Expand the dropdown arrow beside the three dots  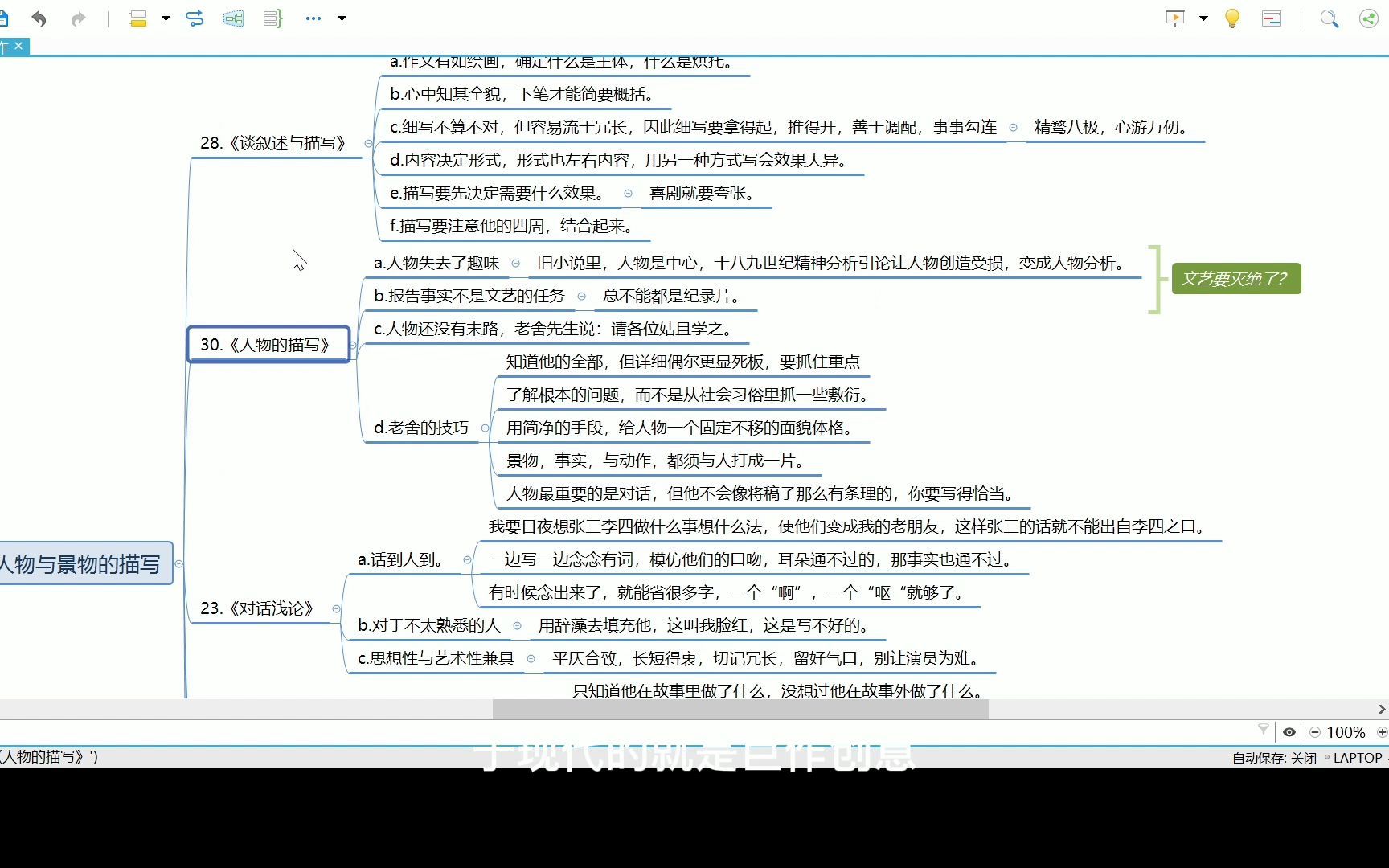point(342,18)
